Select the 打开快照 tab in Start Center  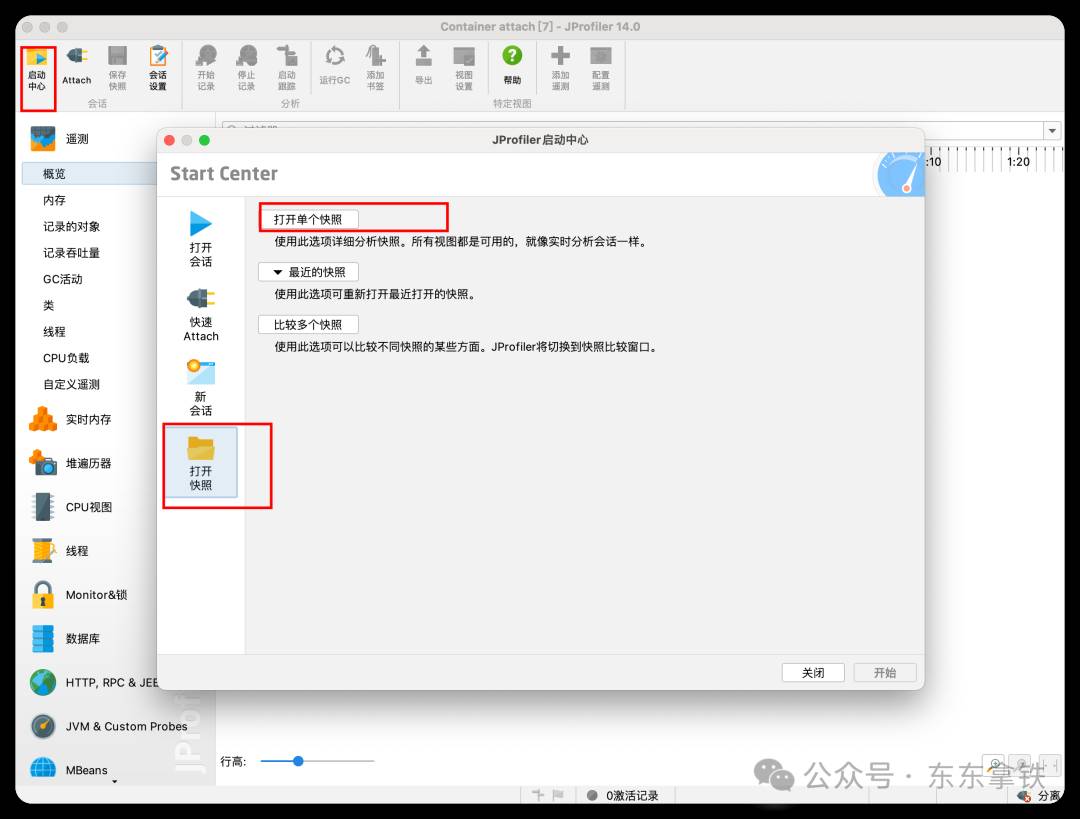coord(200,463)
